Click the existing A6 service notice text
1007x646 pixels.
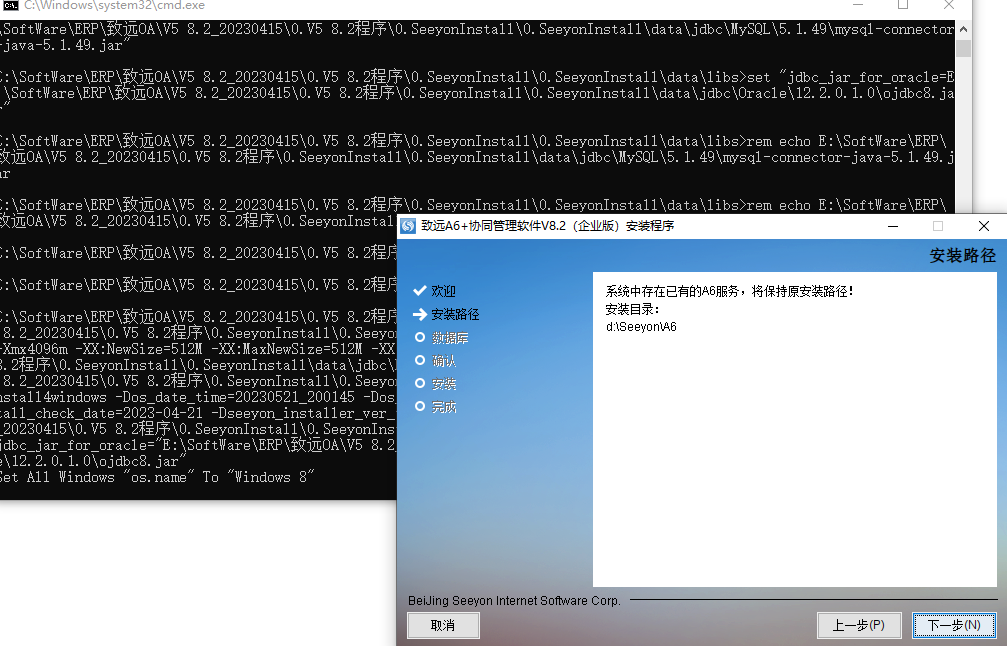click(730, 292)
